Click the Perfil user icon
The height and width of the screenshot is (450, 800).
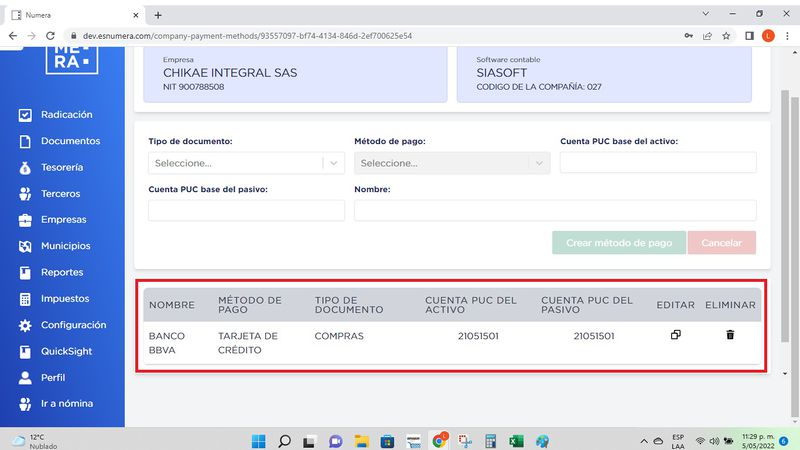tap(25, 378)
